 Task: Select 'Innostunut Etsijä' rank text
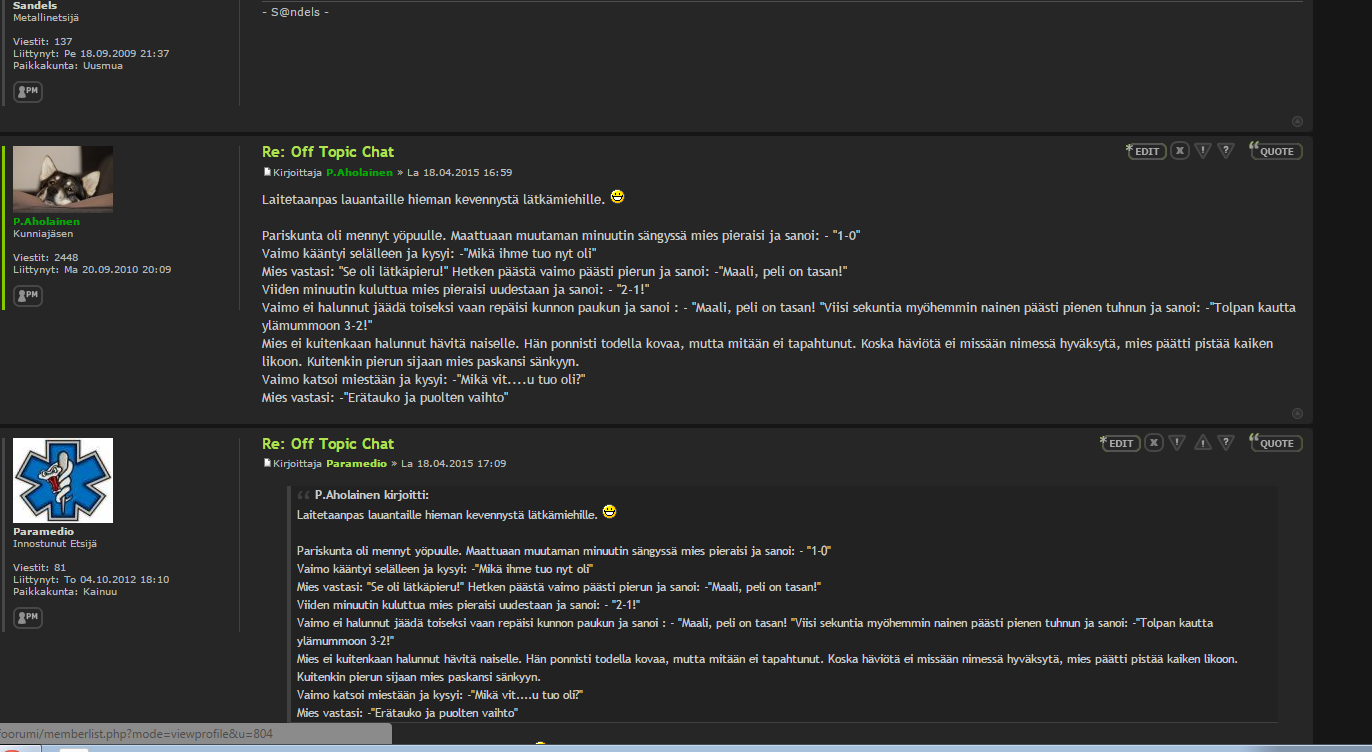tap(55, 544)
